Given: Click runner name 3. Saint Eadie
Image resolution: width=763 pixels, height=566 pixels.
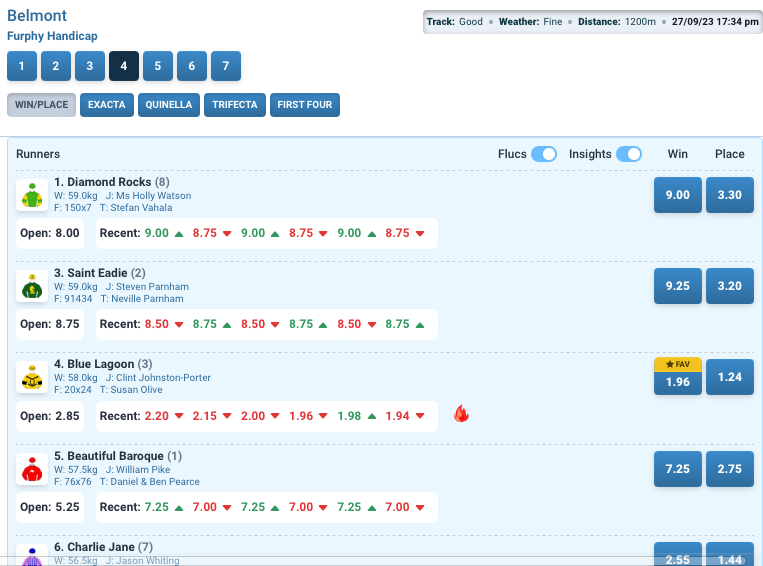Looking at the screenshot, I should [91, 273].
